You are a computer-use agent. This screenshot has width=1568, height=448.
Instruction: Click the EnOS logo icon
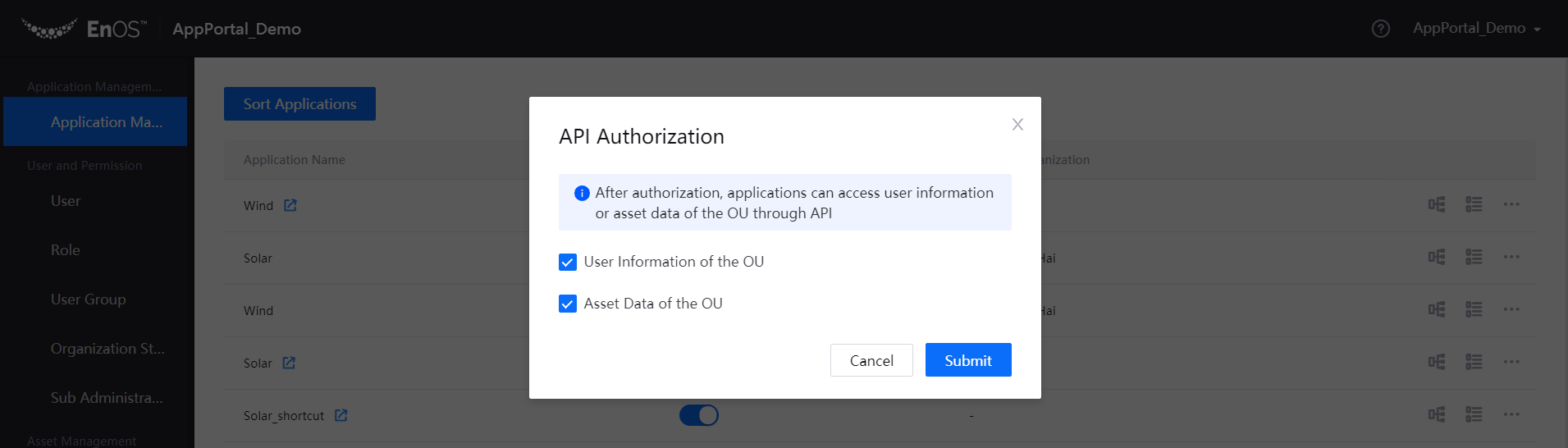pyautogui.click(x=49, y=29)
